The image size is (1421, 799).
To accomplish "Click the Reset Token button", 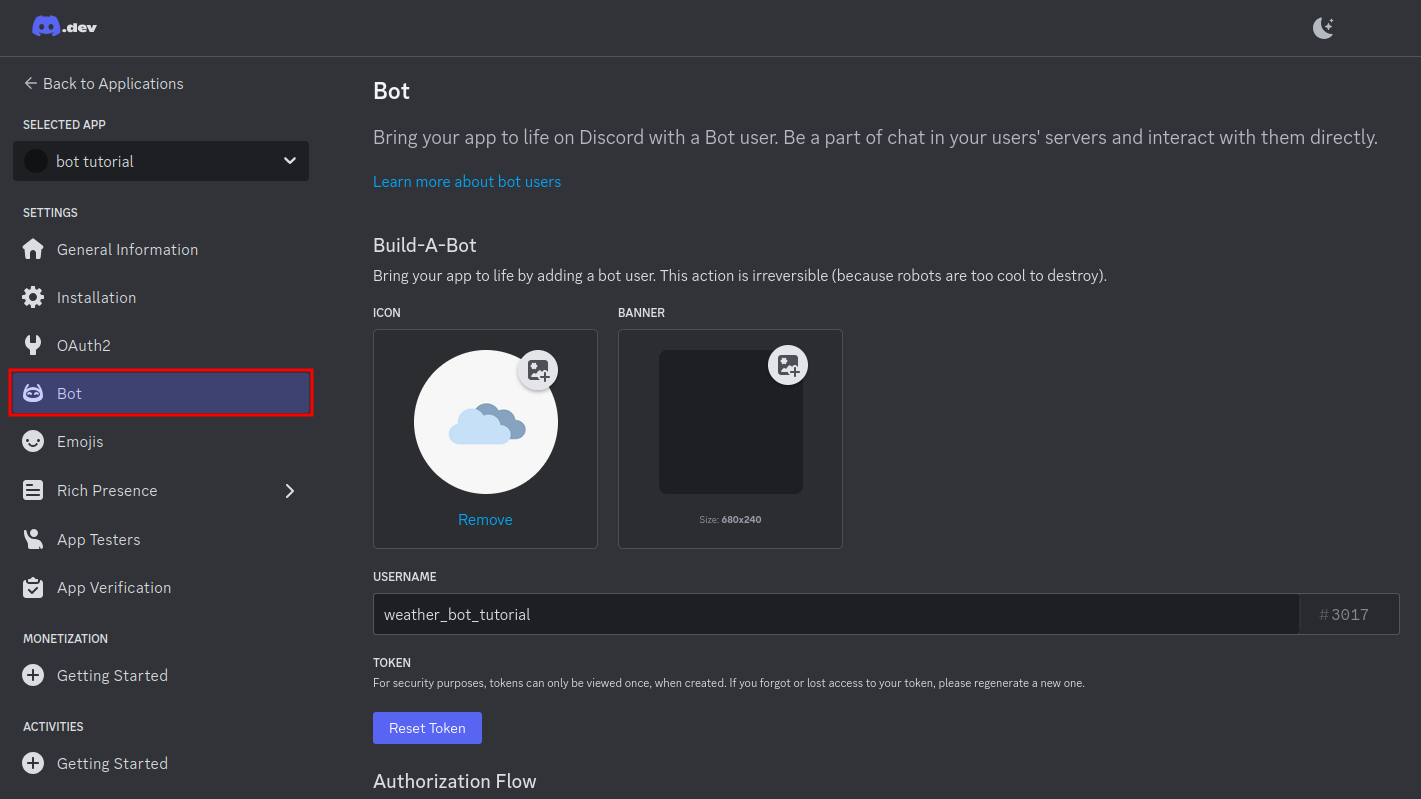I will click(427, 728).
